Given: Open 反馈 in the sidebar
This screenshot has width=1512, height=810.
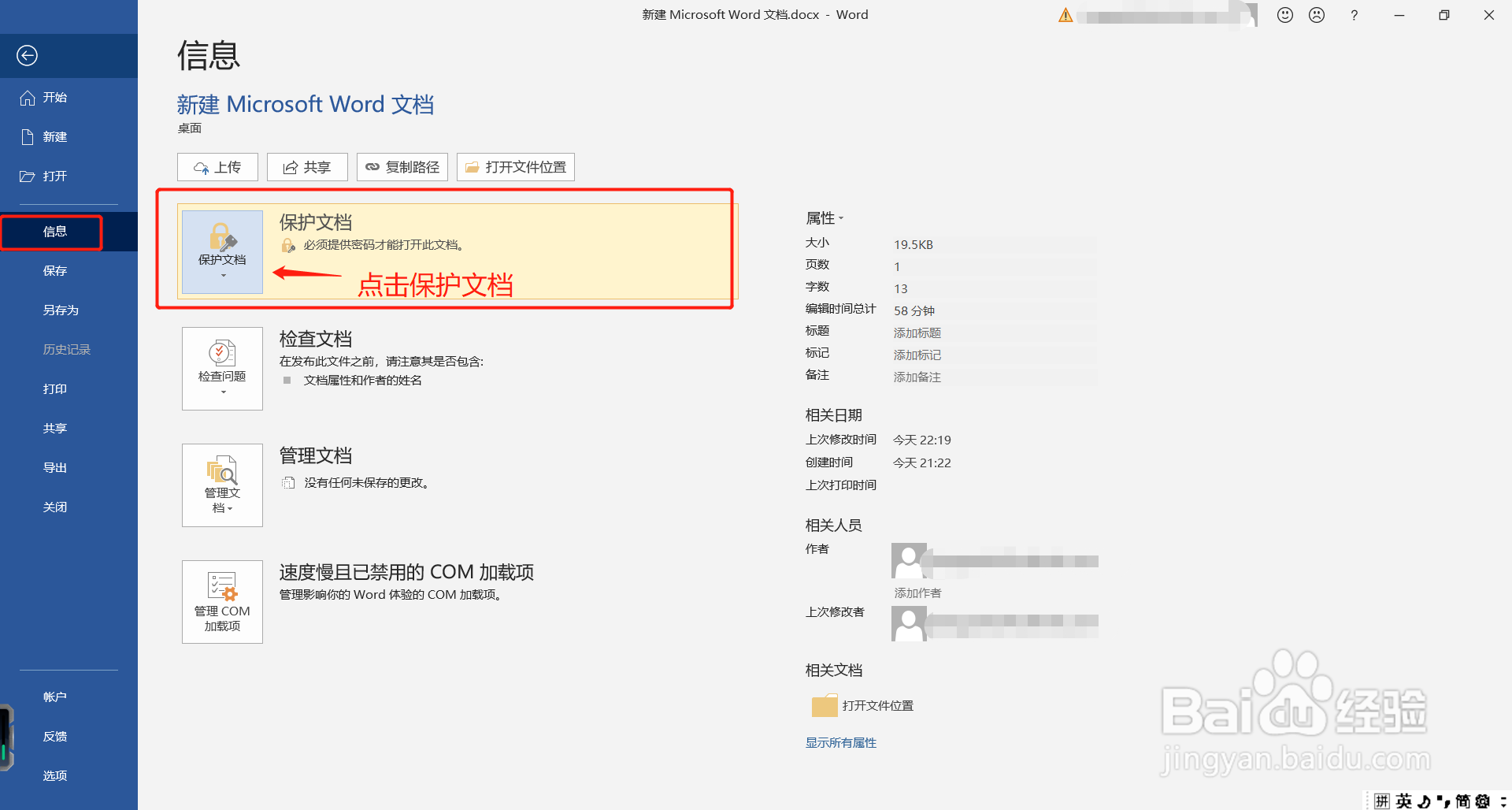Looking at the screenshot, I should 69,737.
